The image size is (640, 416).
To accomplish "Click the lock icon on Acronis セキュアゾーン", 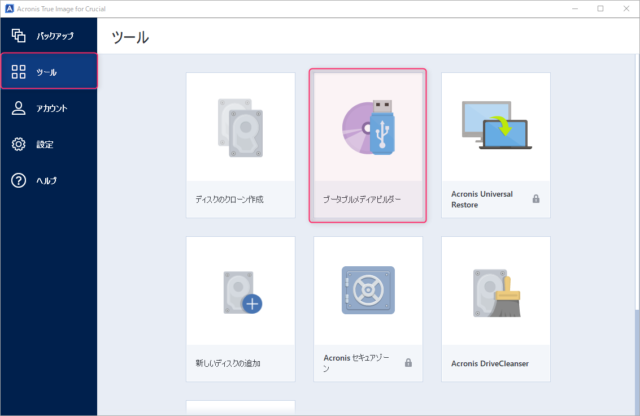I will pyautogui.click(x=408, y=363).
